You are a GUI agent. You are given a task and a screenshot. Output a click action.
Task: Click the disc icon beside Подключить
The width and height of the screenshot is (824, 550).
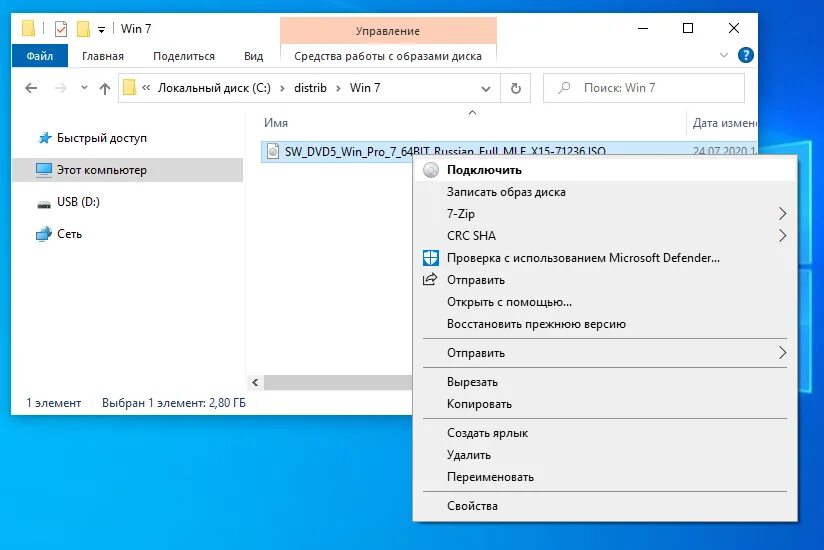431,170
